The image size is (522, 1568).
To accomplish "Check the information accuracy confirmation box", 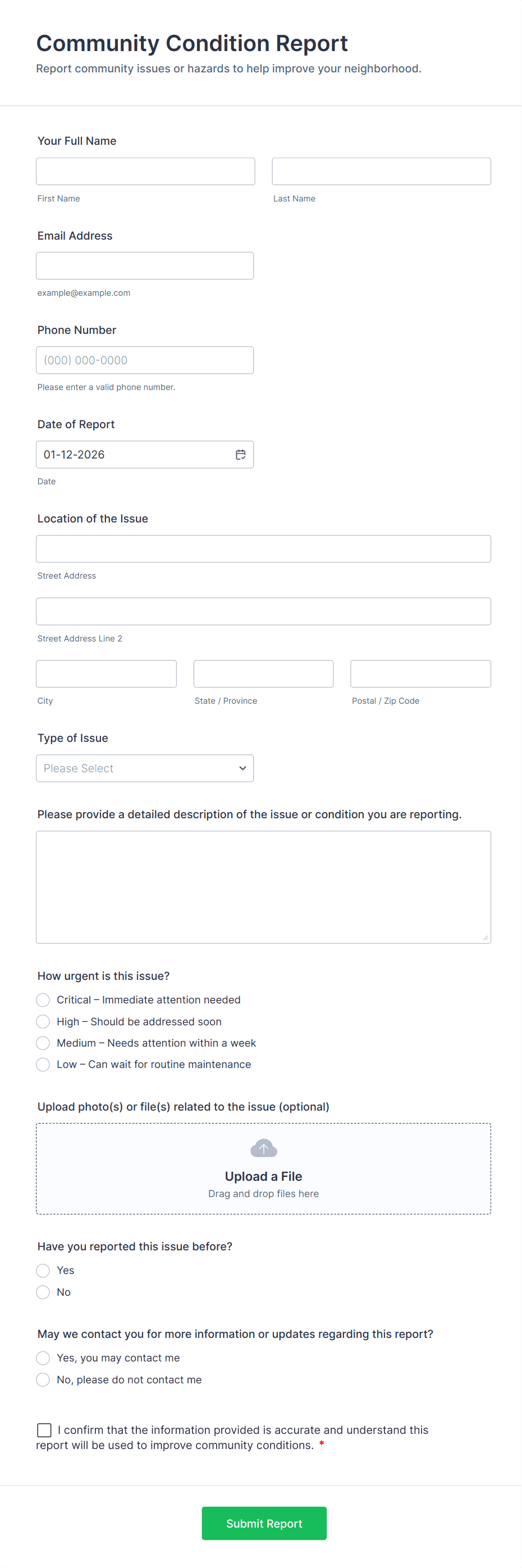I will point(43,1430).
